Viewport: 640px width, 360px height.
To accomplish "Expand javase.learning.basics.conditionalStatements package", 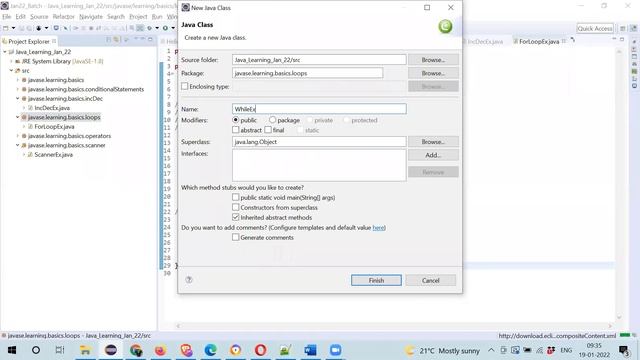I will (x=18, y=89).
